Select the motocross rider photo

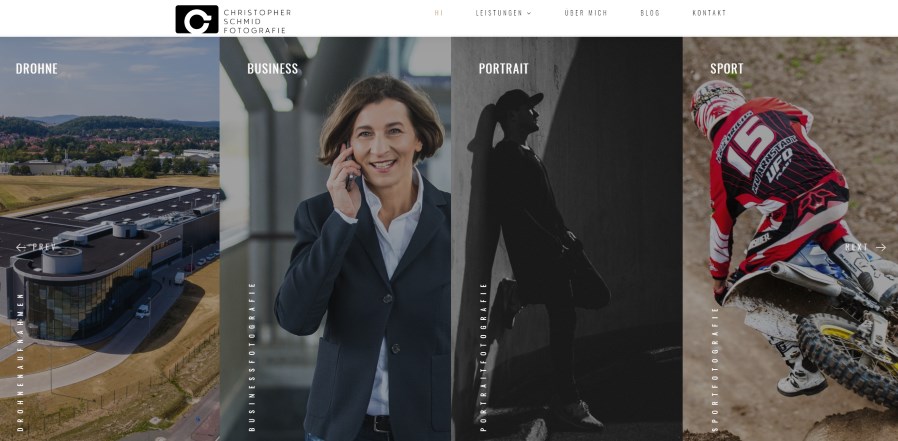click(790, 239)
